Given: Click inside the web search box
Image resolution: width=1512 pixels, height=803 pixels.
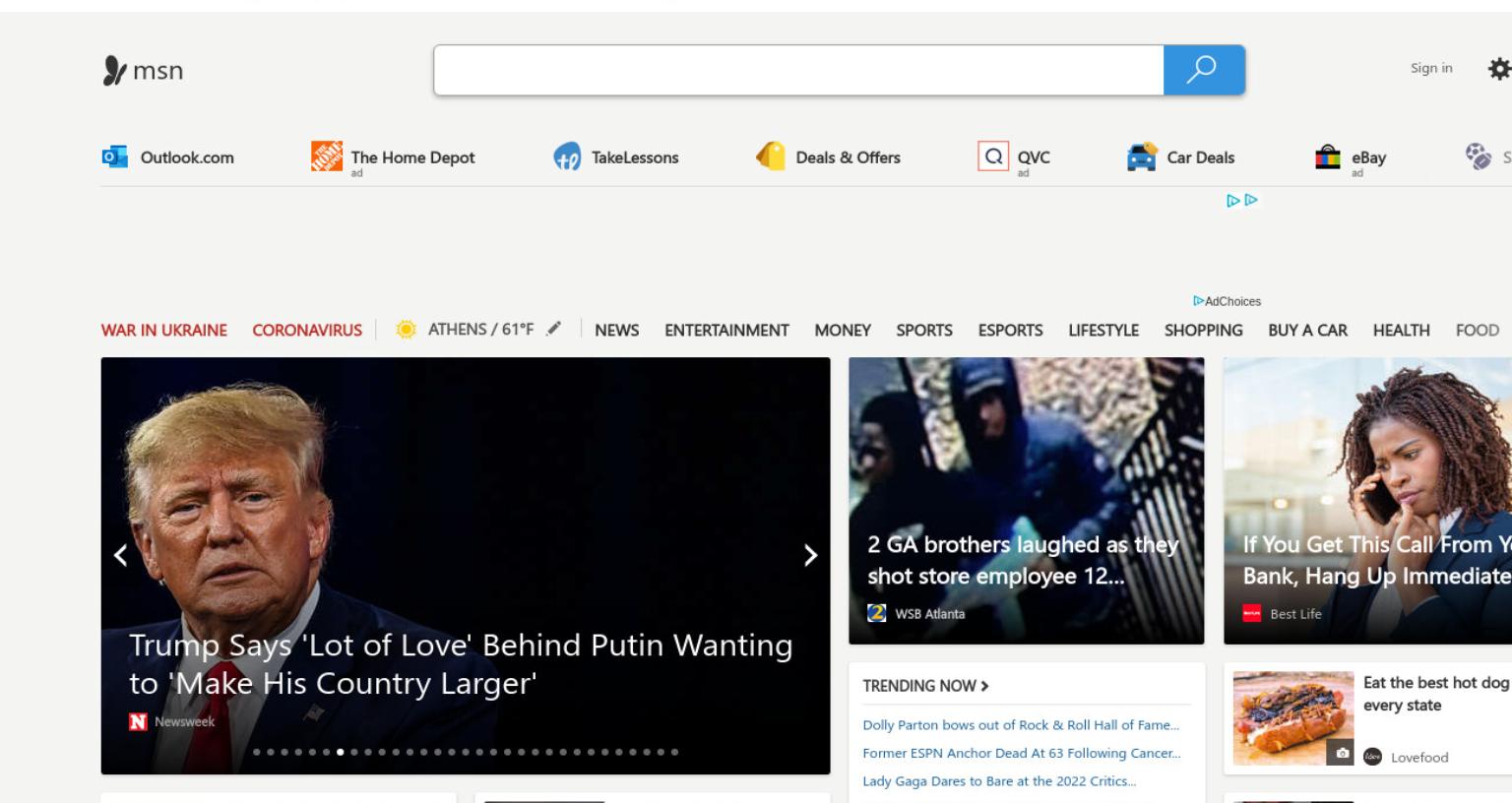Looking at the screenshot, I should [x=798, y=70].
